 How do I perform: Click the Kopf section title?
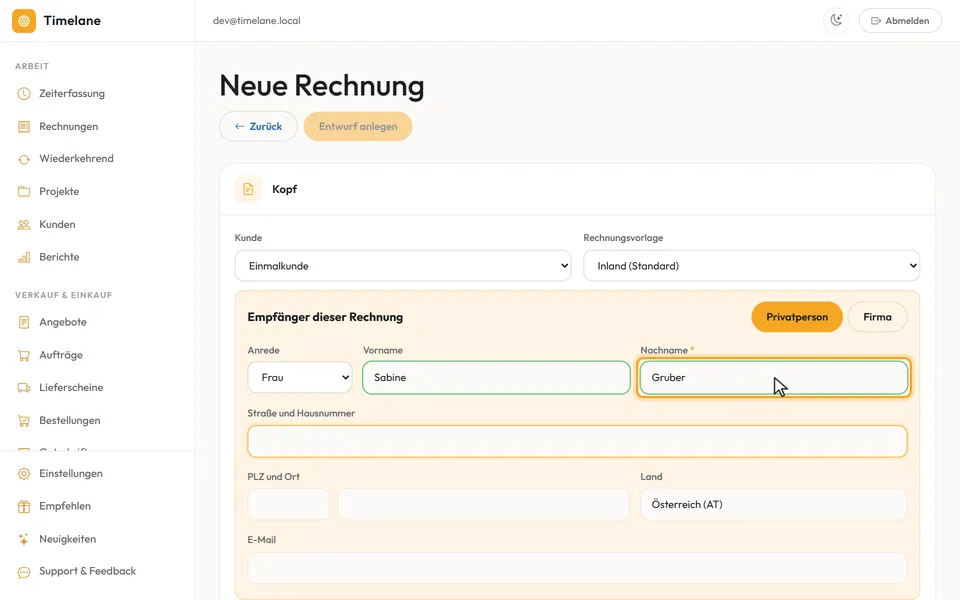pyautogui.click(x=285, y=189)
